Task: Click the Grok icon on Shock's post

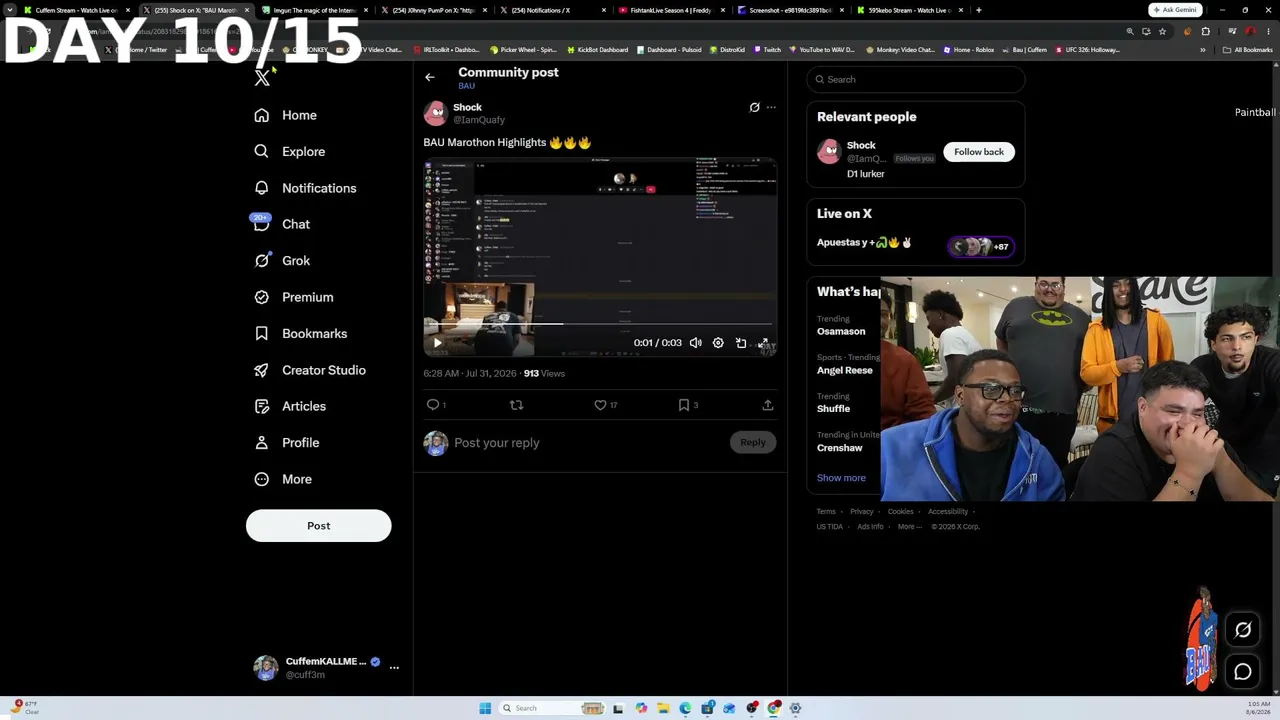Action: [755, 107]
